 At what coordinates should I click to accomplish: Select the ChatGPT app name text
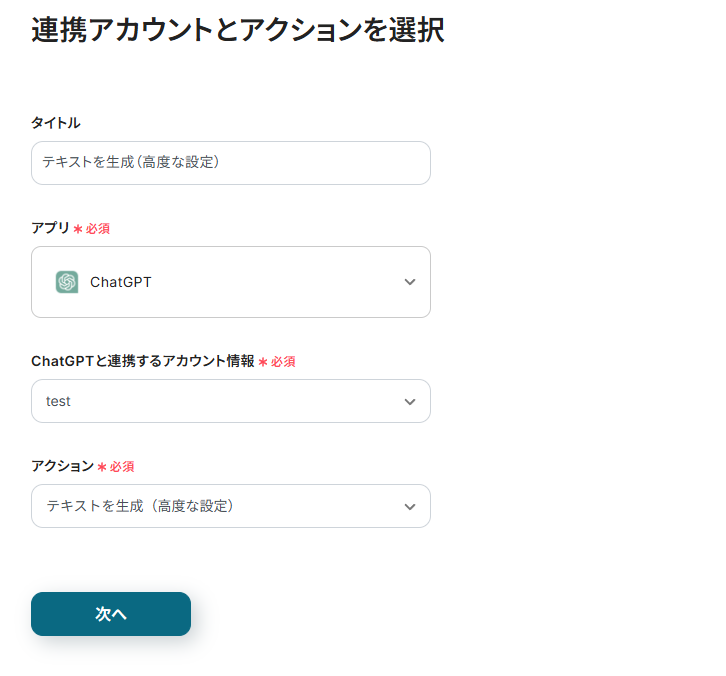(121, 282)
